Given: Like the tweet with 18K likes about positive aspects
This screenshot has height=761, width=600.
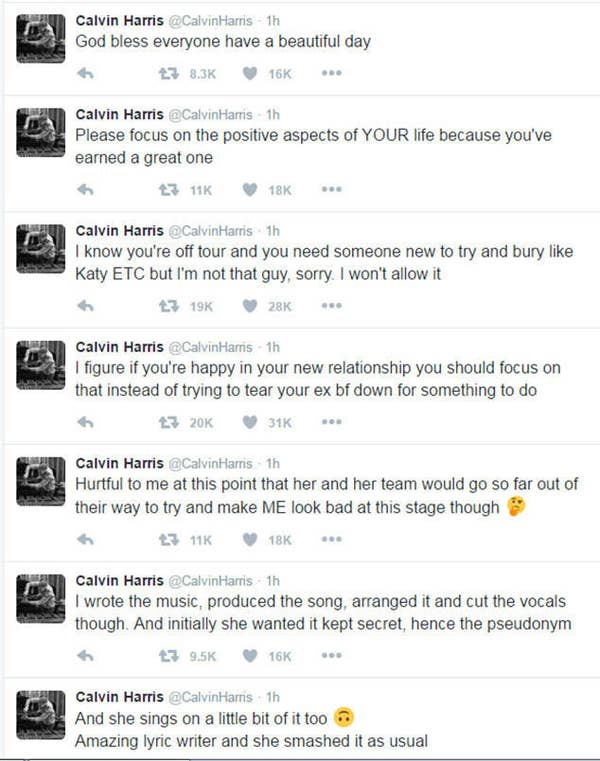Looking at the screenshot, I should coord(250,190).
